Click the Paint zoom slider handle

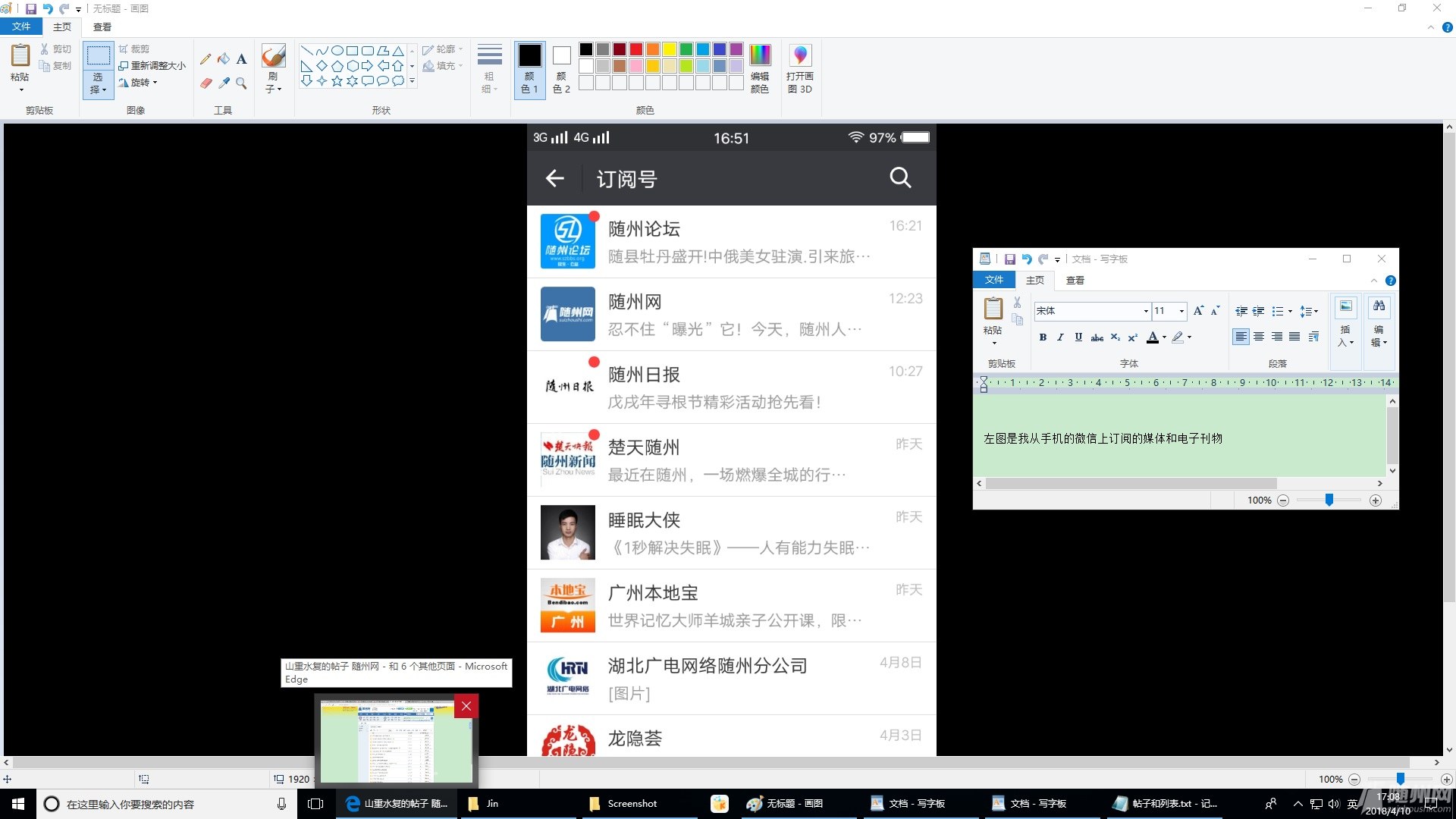tap(1401, 779)
